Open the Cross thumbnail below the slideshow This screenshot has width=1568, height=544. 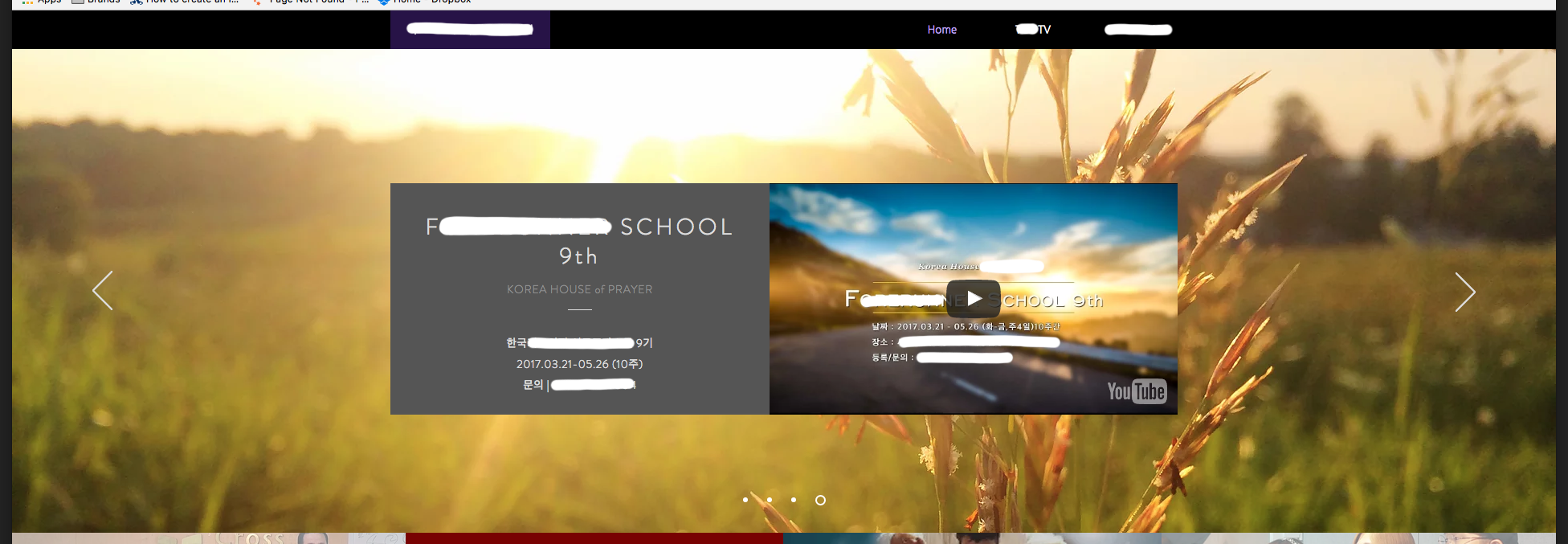(x=257, y=538)
